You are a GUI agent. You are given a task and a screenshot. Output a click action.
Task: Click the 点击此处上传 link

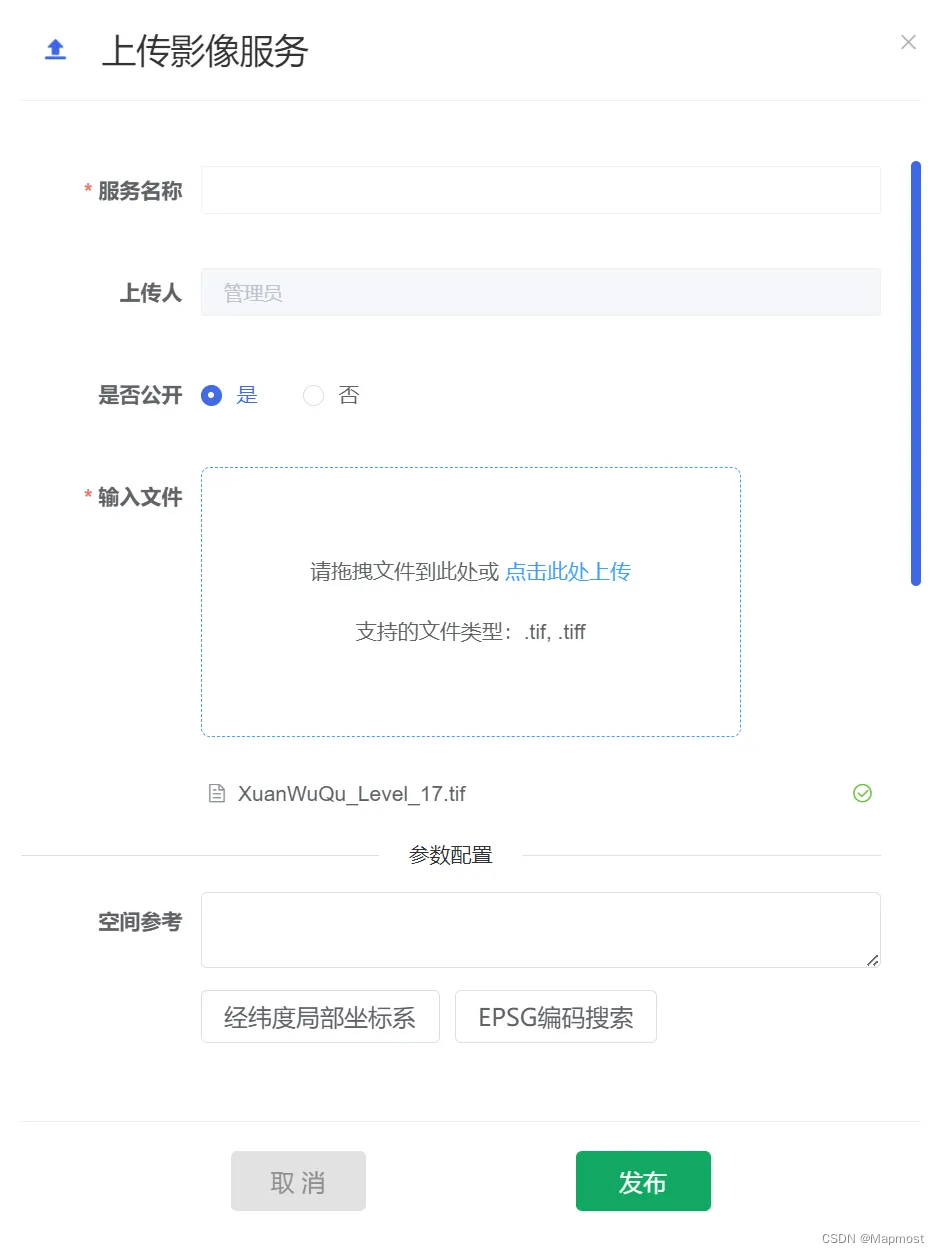click(568, 572)
